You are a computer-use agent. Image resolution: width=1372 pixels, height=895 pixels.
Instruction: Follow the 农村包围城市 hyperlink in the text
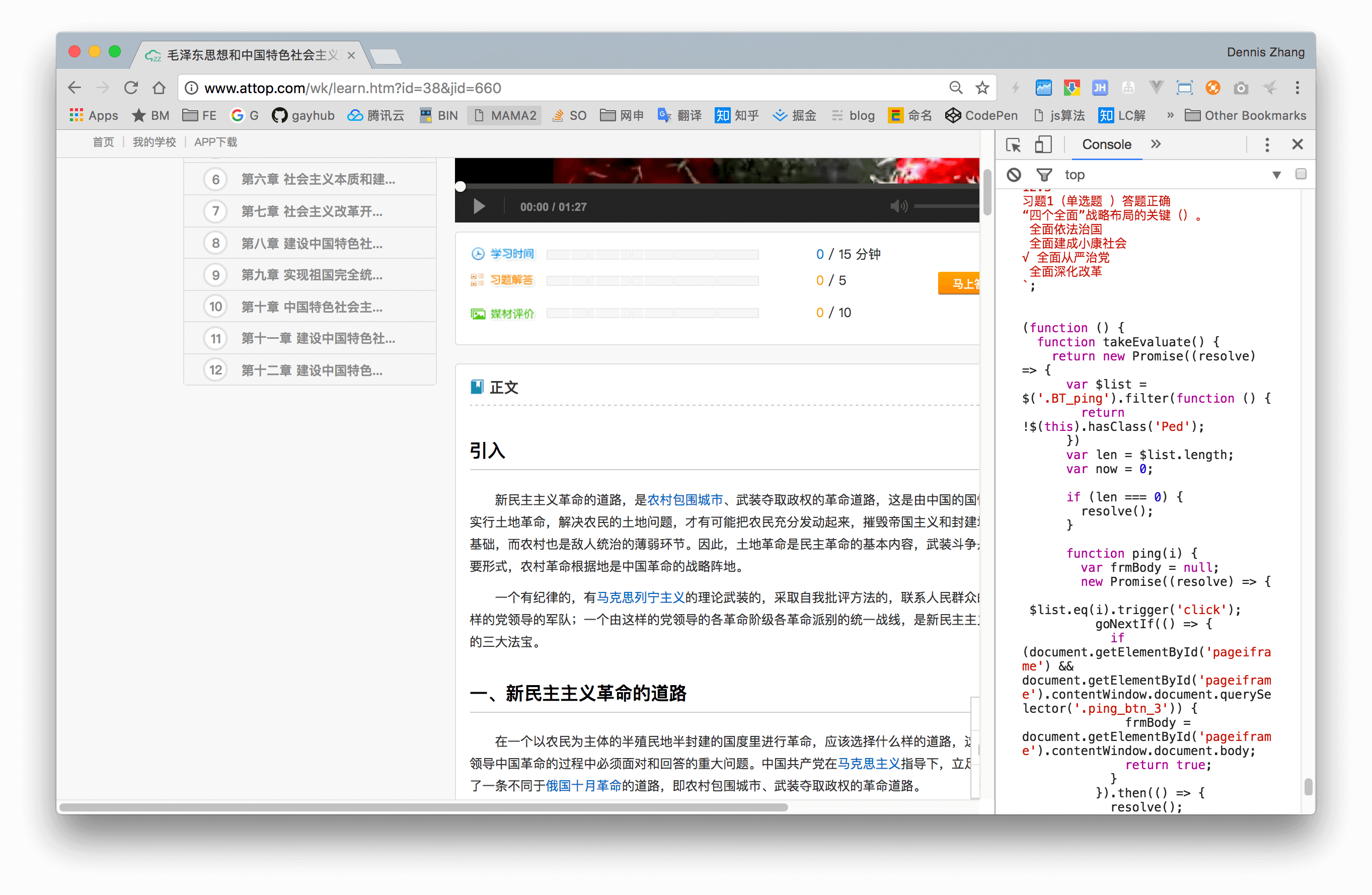click(x=684, y=499)
